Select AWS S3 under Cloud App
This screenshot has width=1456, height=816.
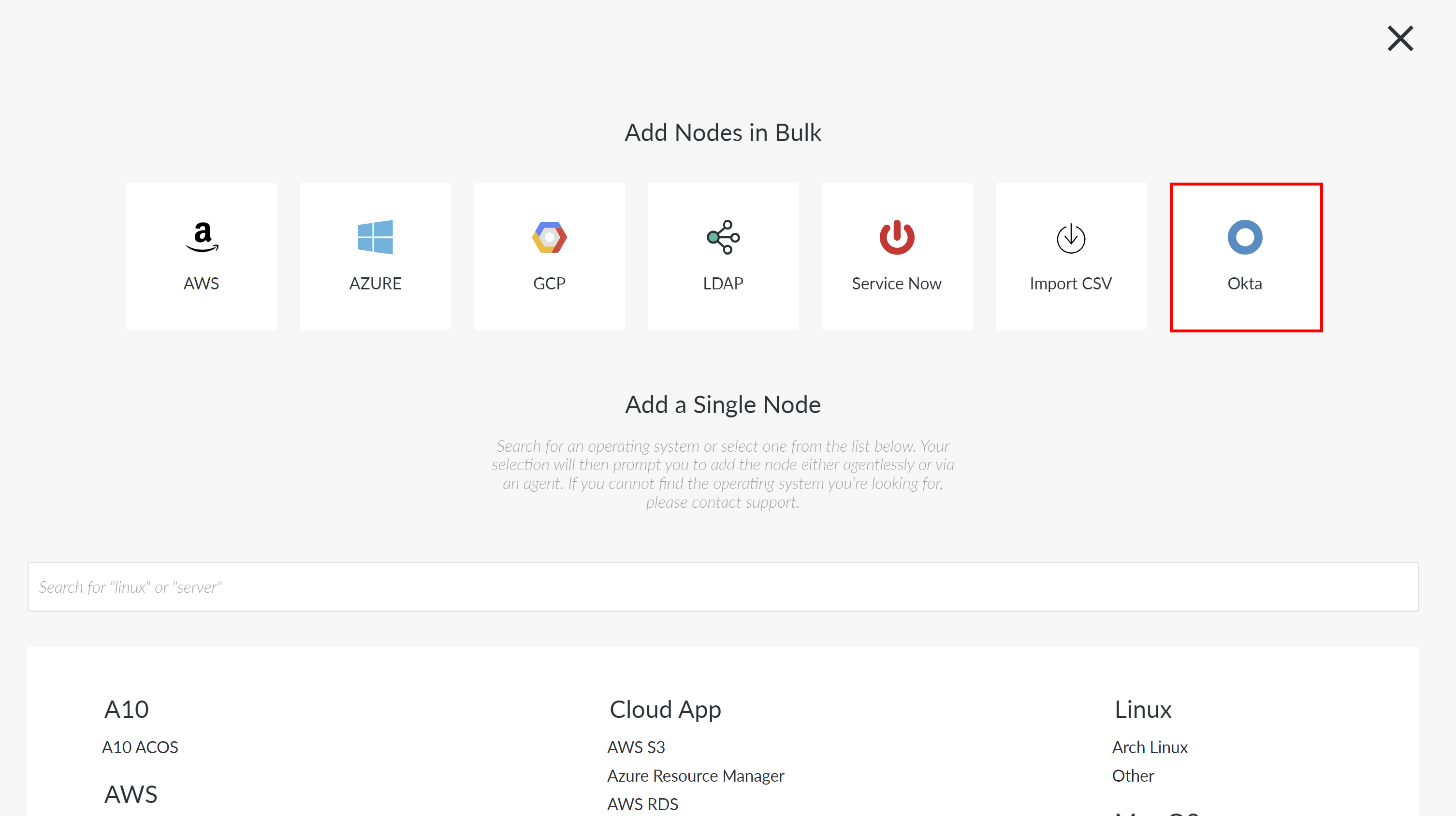(x=636, y=746)
